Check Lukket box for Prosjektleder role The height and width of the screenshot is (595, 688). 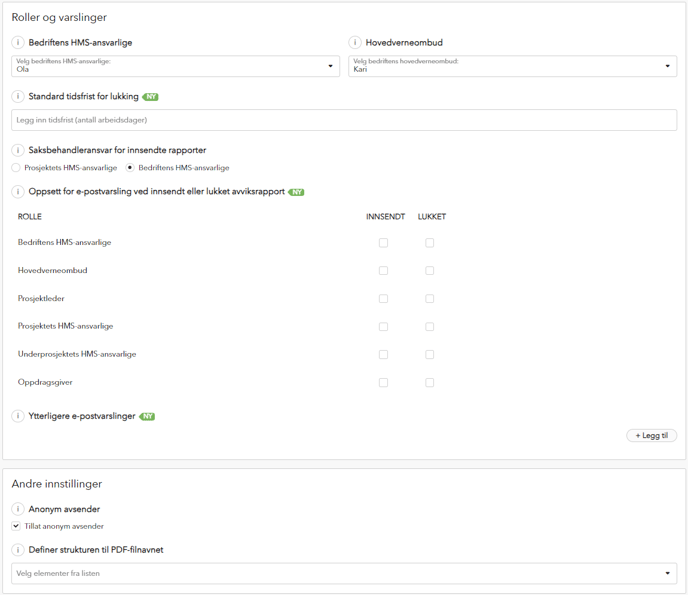click(430, 299)
